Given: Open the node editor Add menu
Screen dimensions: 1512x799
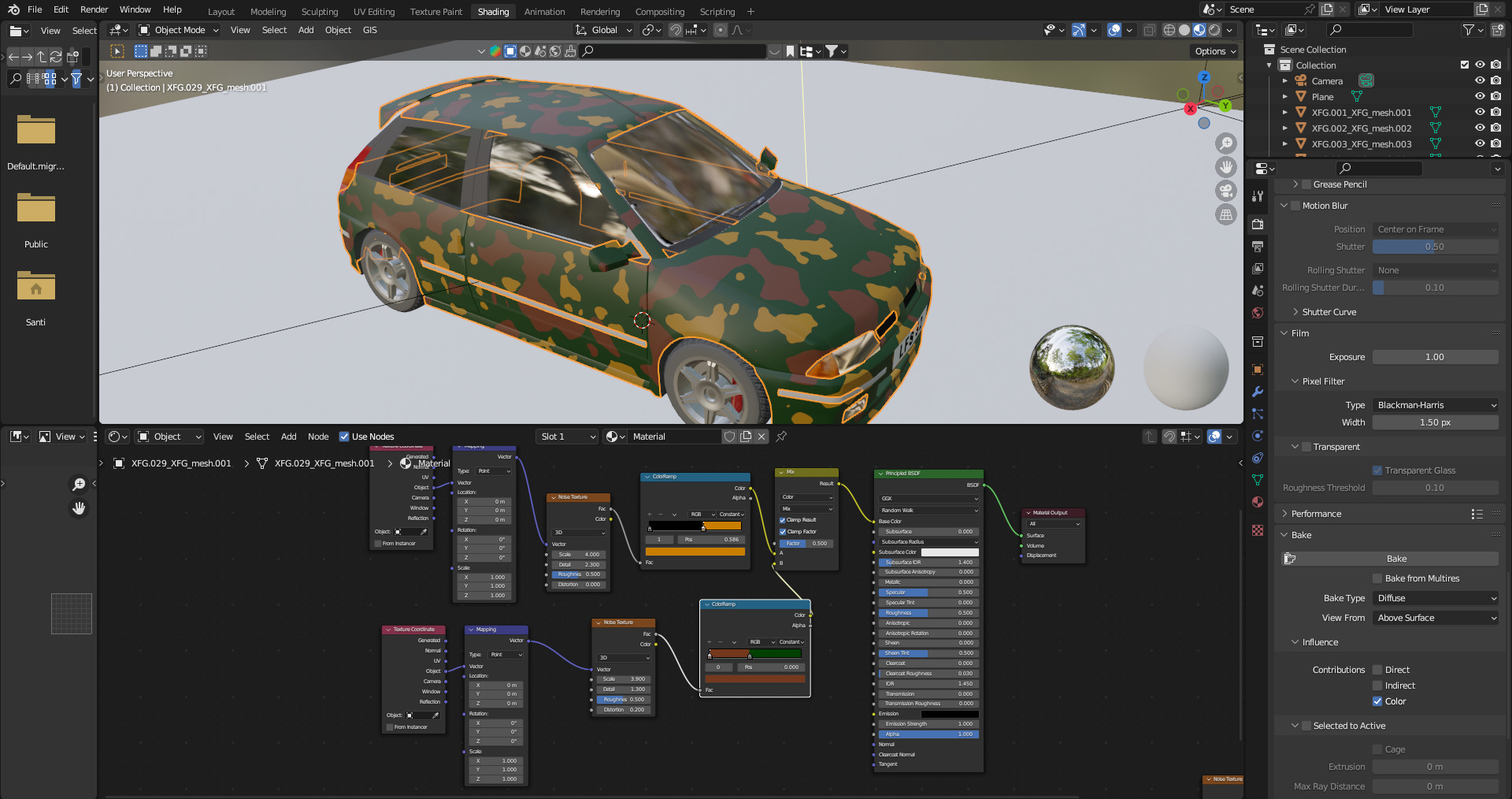Looking at the screenshot, I should coord(288,437).
